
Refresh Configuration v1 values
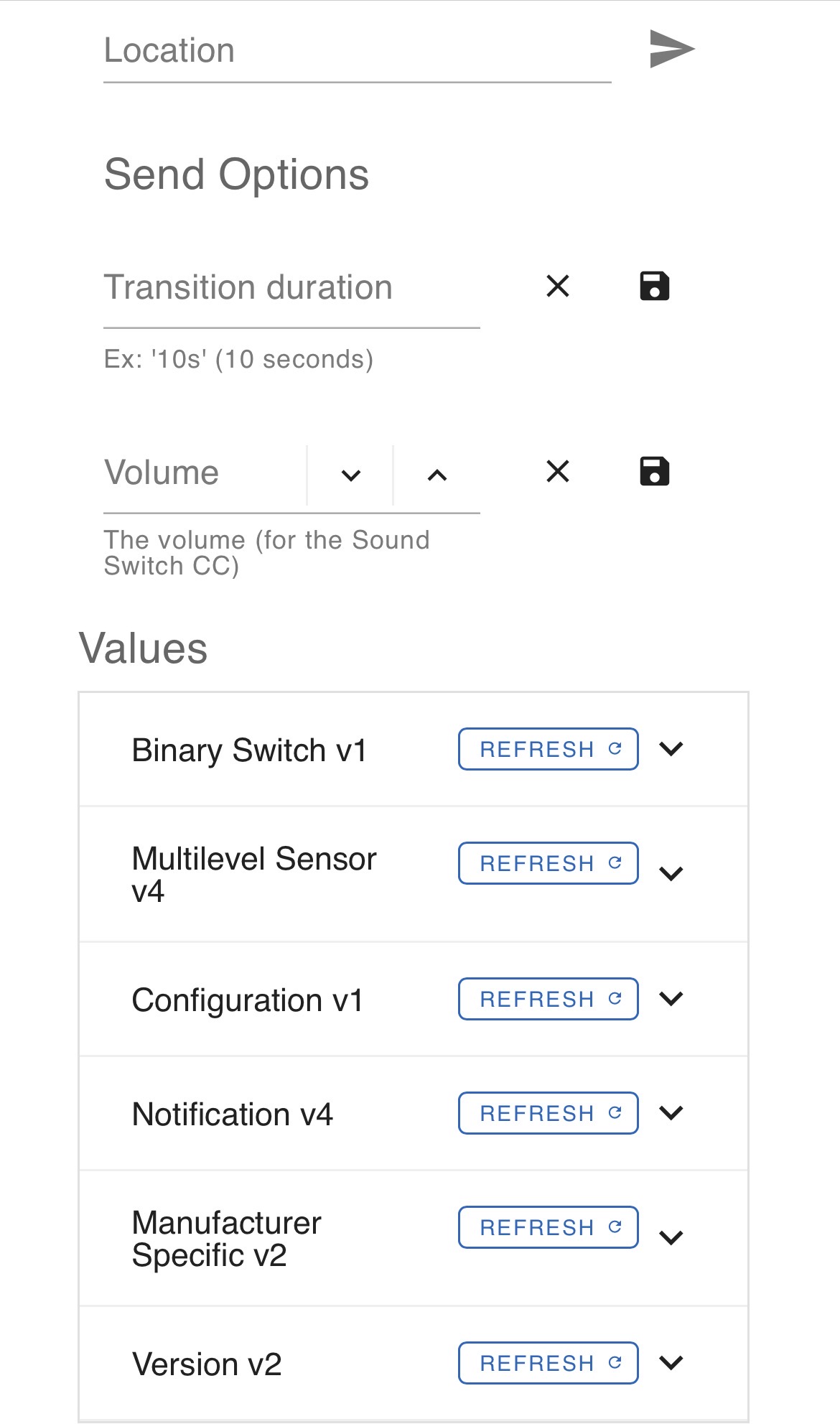[548, 999]
